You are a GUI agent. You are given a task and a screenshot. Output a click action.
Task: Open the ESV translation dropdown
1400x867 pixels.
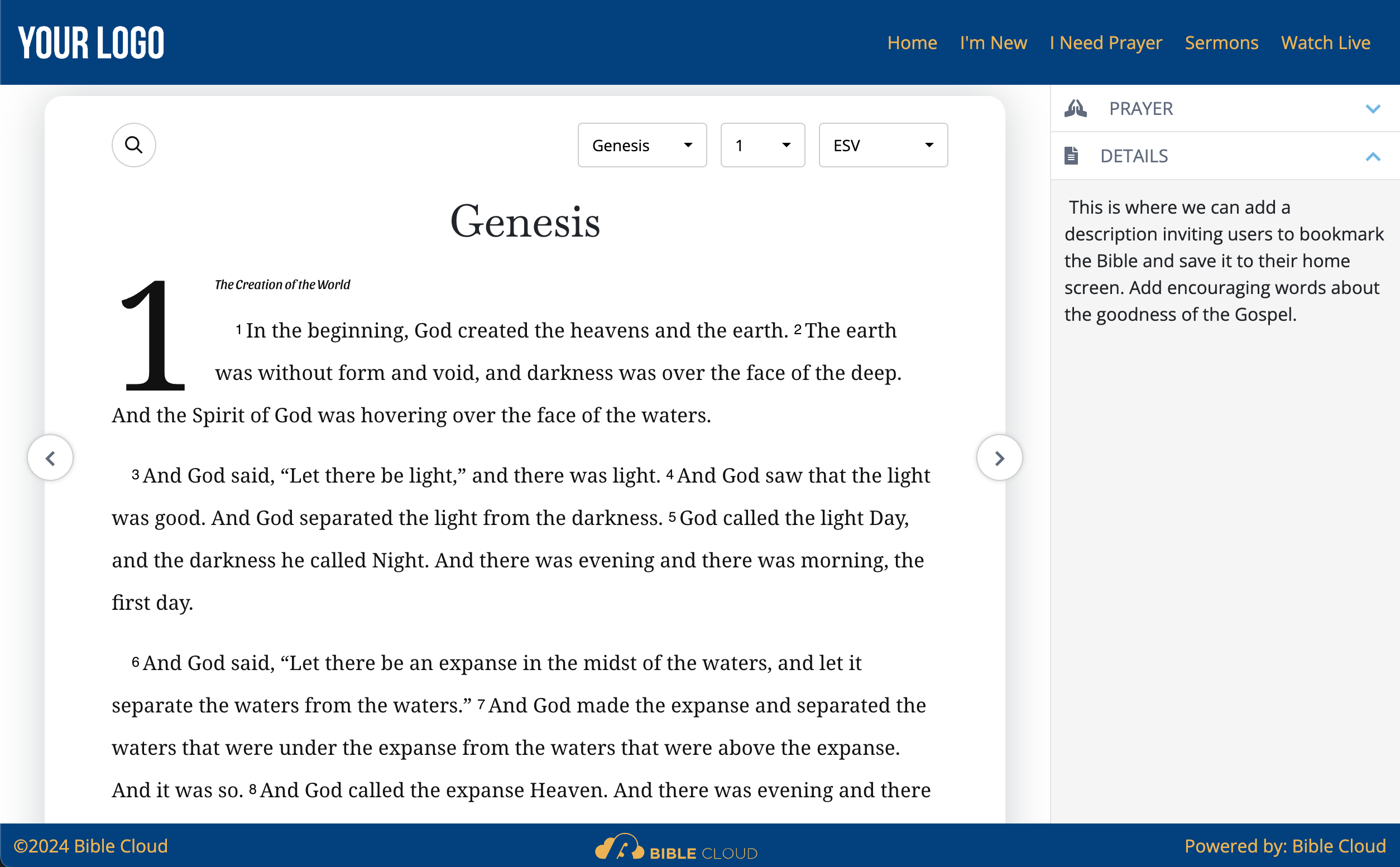(883, 145)
